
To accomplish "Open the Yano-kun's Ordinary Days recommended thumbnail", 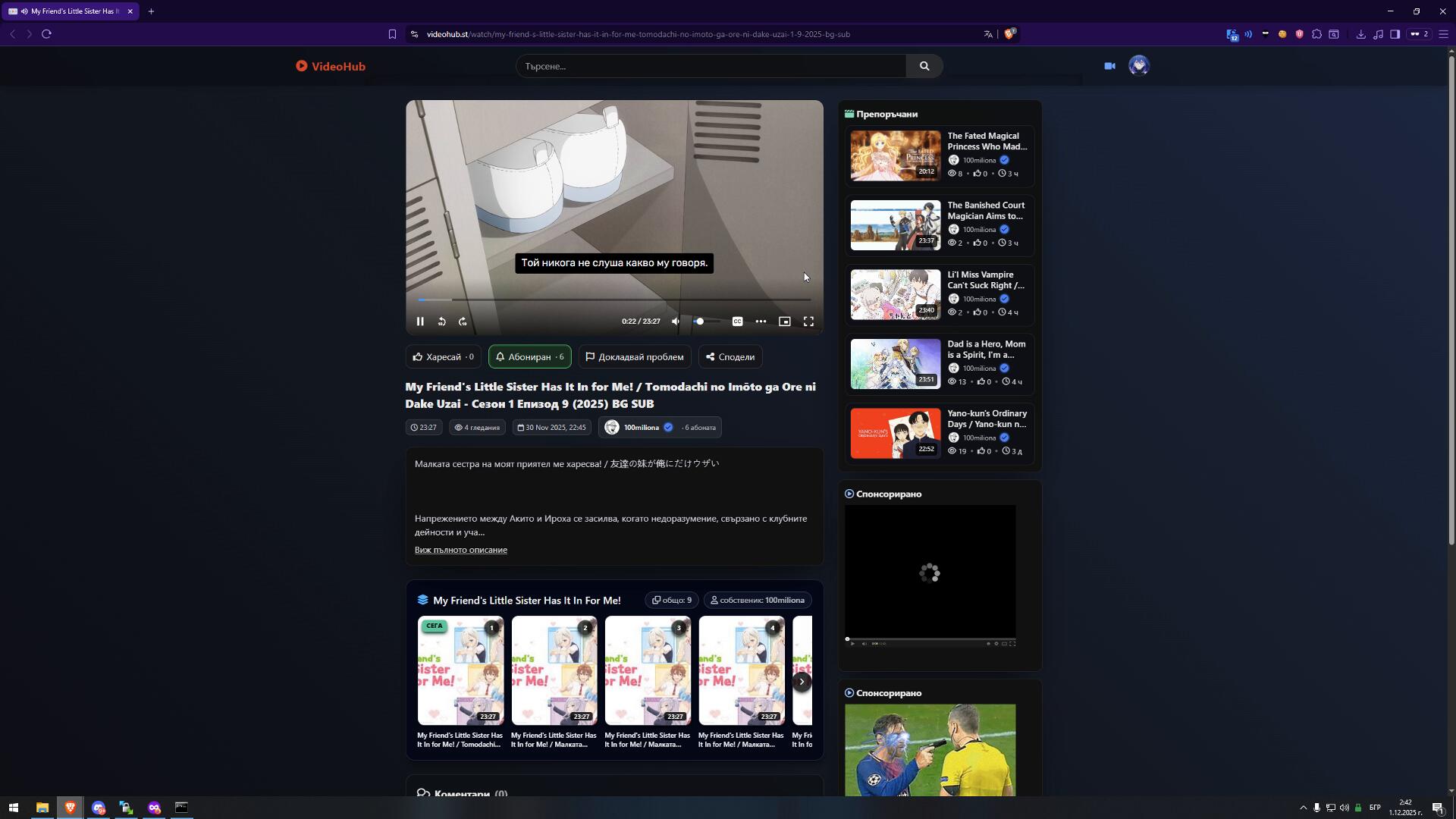I will click(x=895, y=434).
